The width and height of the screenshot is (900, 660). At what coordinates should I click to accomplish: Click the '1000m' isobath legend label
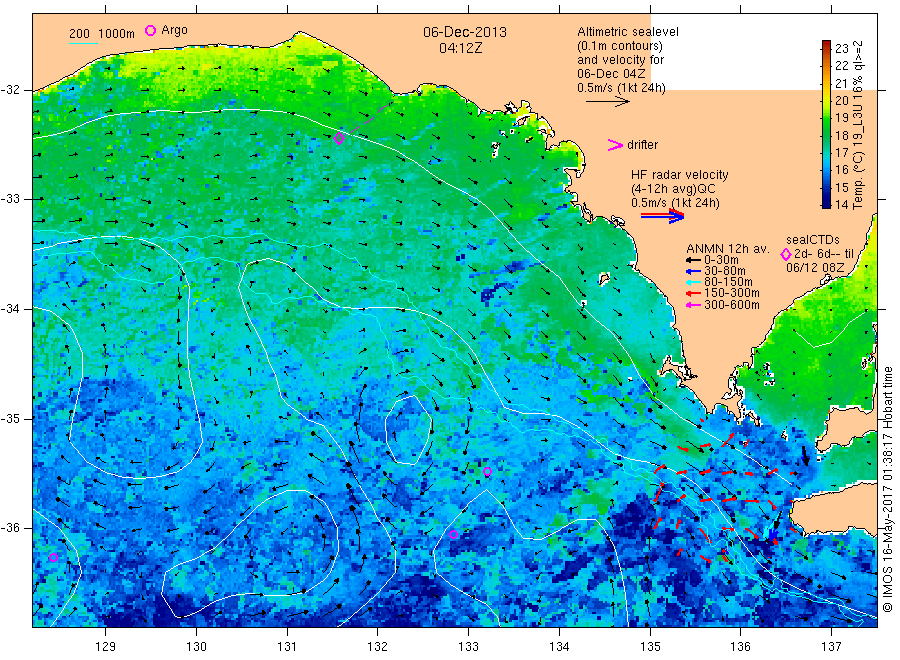tap(117, 34)
